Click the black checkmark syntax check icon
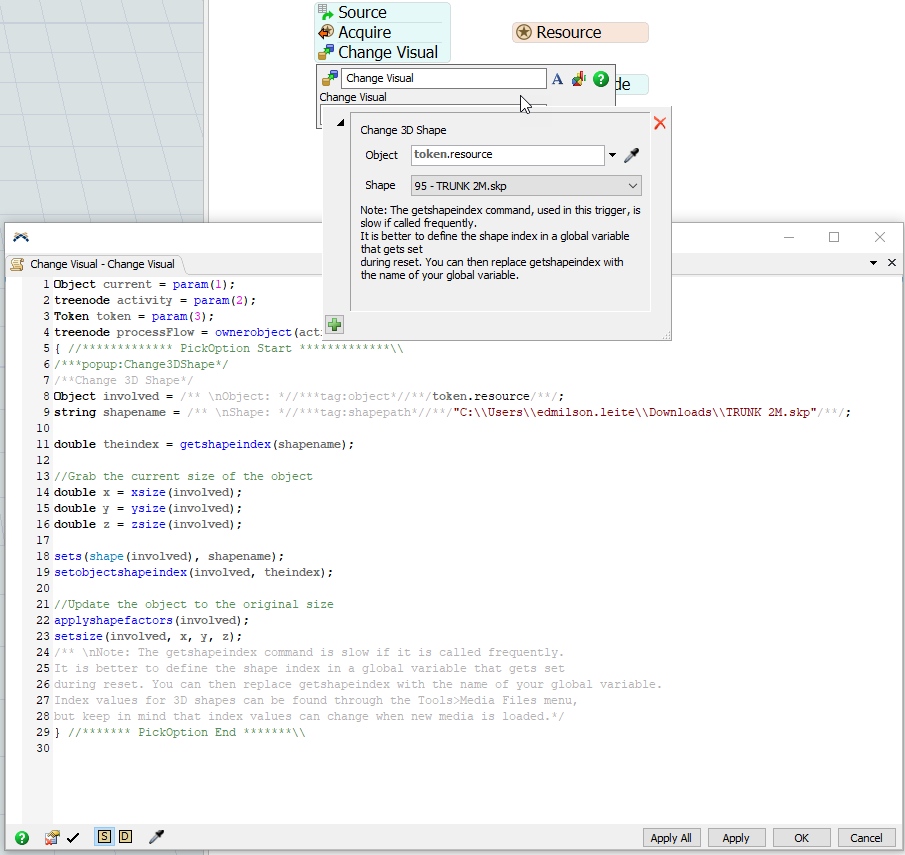The height and width of the screenshot is (855, 905). pos(73,838)
